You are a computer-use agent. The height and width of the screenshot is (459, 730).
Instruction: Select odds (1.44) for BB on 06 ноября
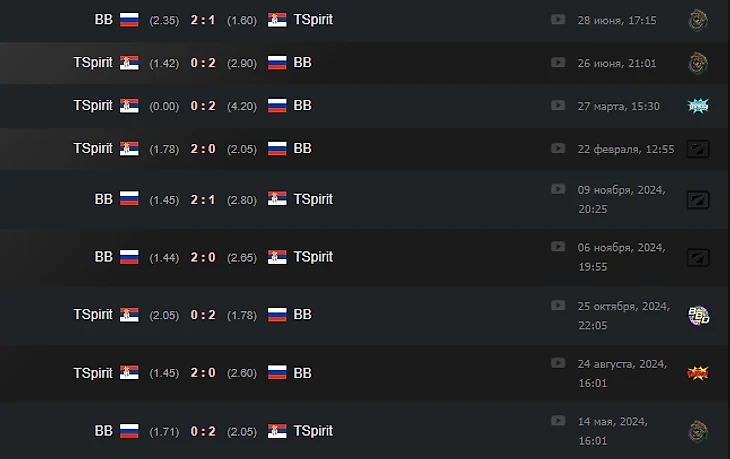pyautogui.click(x=164, y=257)
